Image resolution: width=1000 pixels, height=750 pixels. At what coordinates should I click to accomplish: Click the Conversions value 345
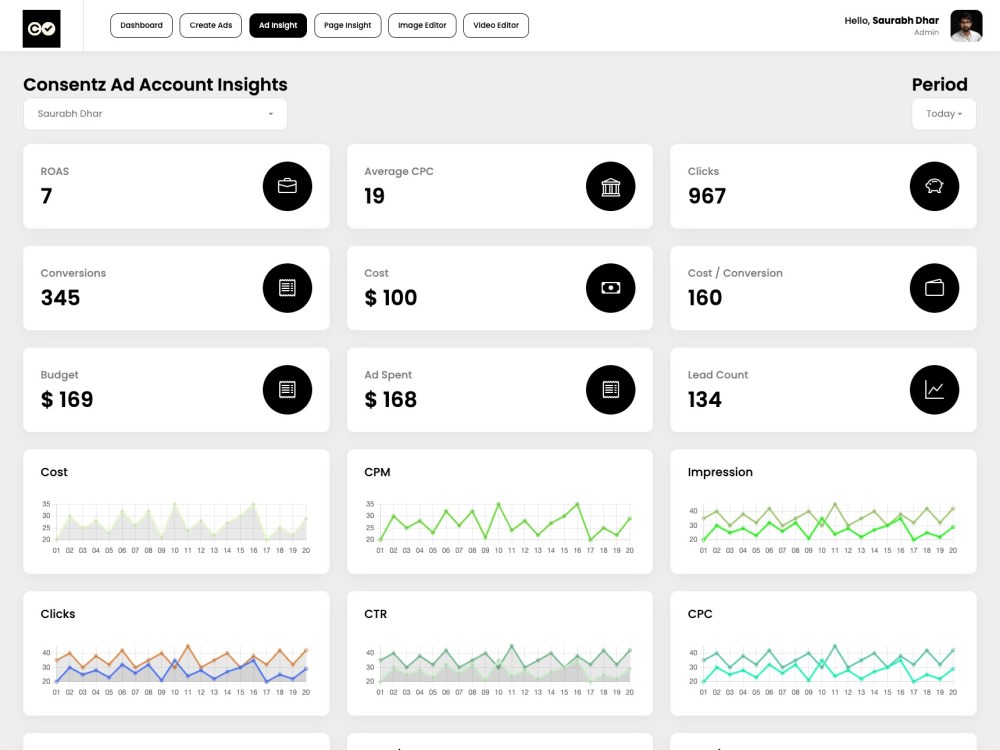[x=61, y=298]
